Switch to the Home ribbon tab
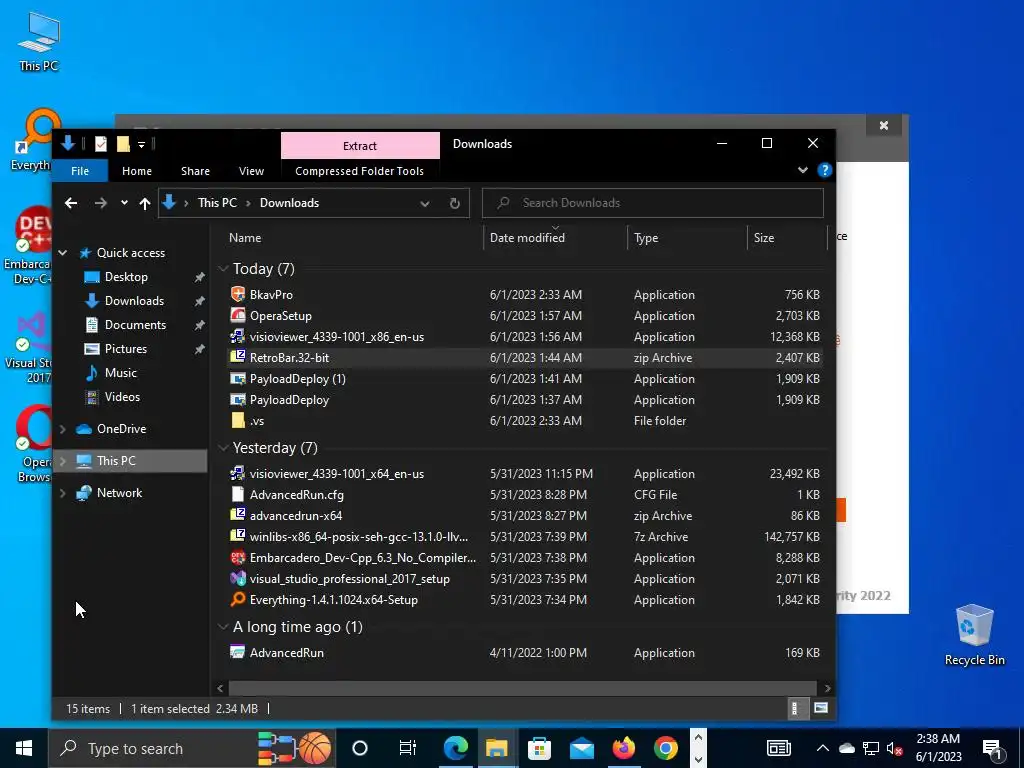 (x=136, y=171)
